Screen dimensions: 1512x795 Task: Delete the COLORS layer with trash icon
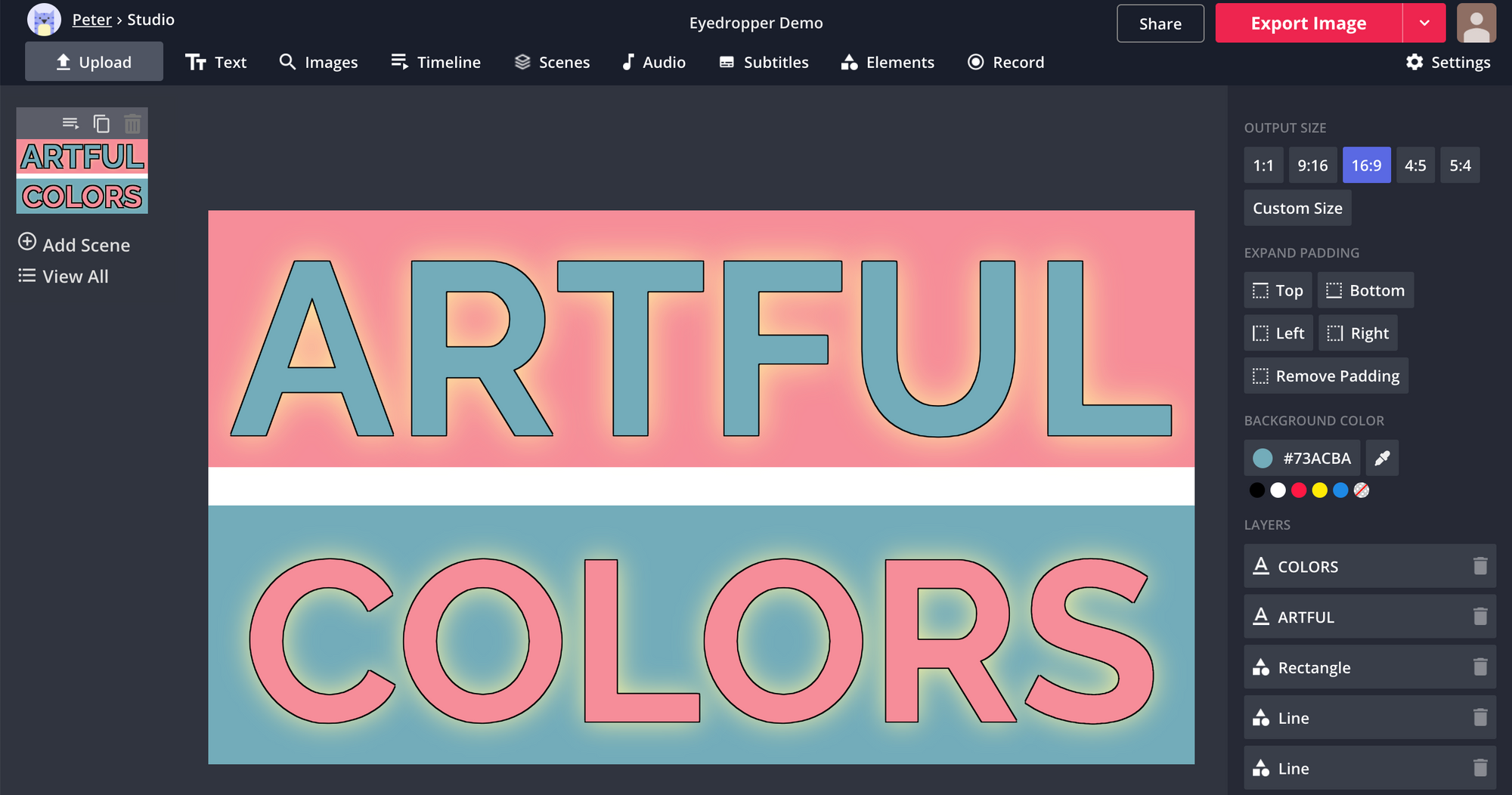pyautogui.click(x=1479, y=566)
